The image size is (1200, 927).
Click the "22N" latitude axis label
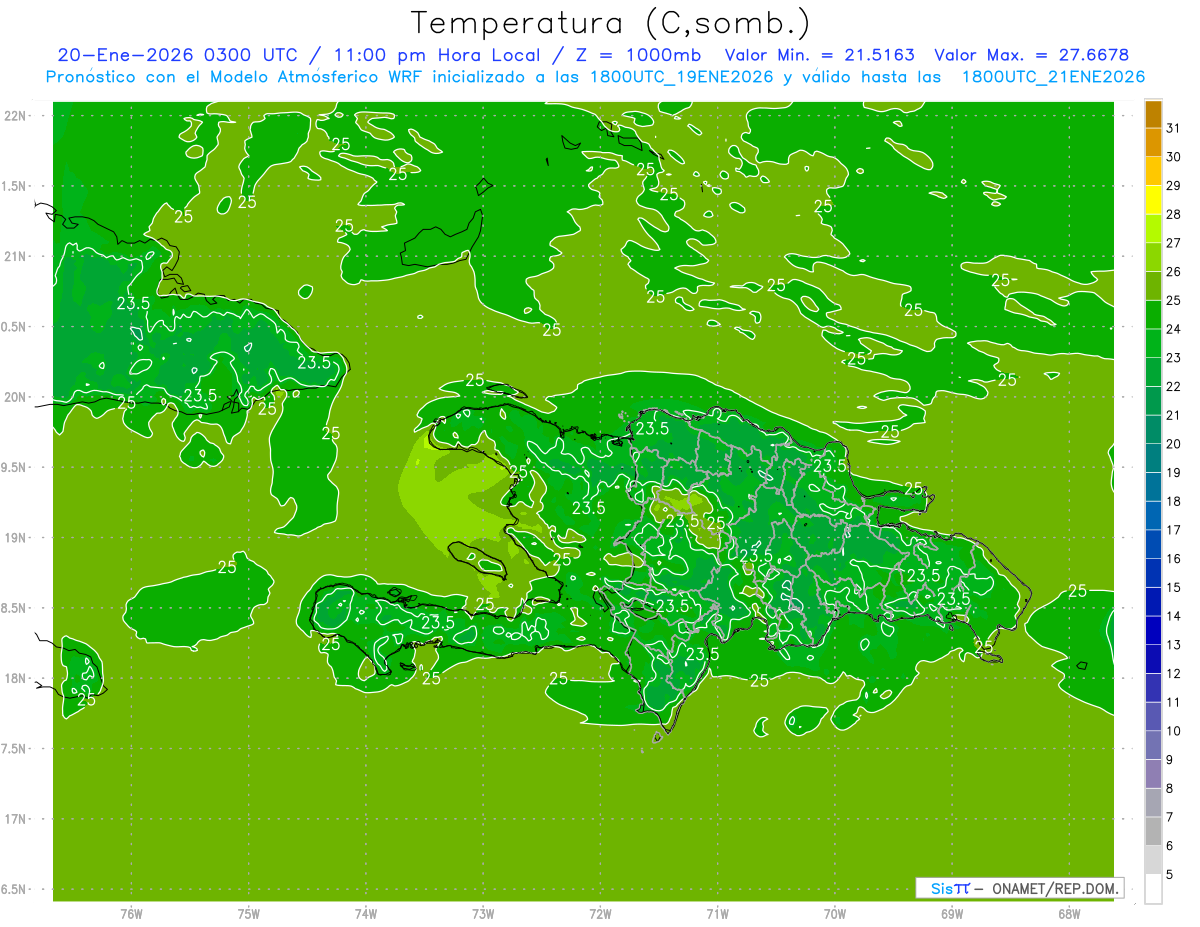point(14,115)
